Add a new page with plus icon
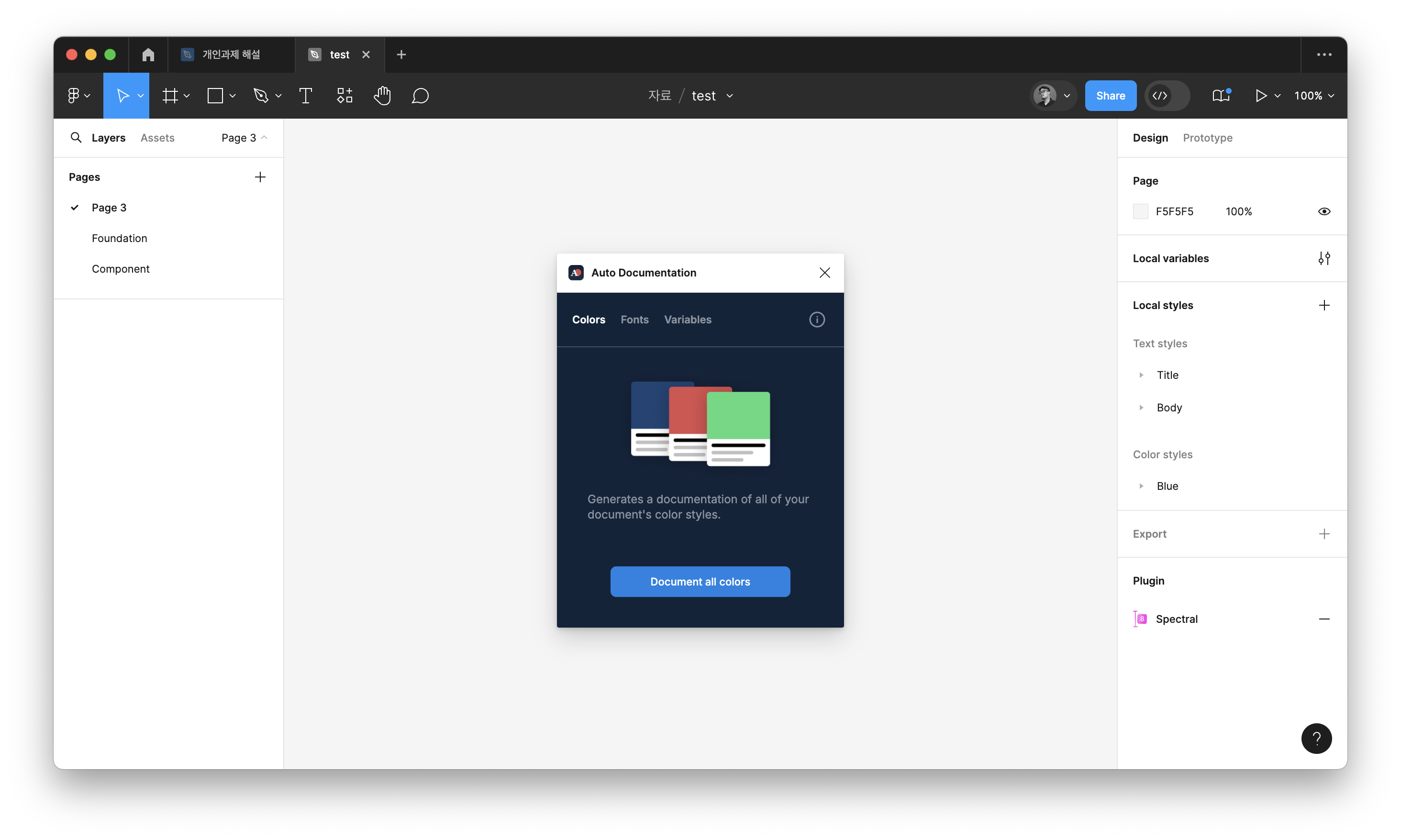 point(260,177)
